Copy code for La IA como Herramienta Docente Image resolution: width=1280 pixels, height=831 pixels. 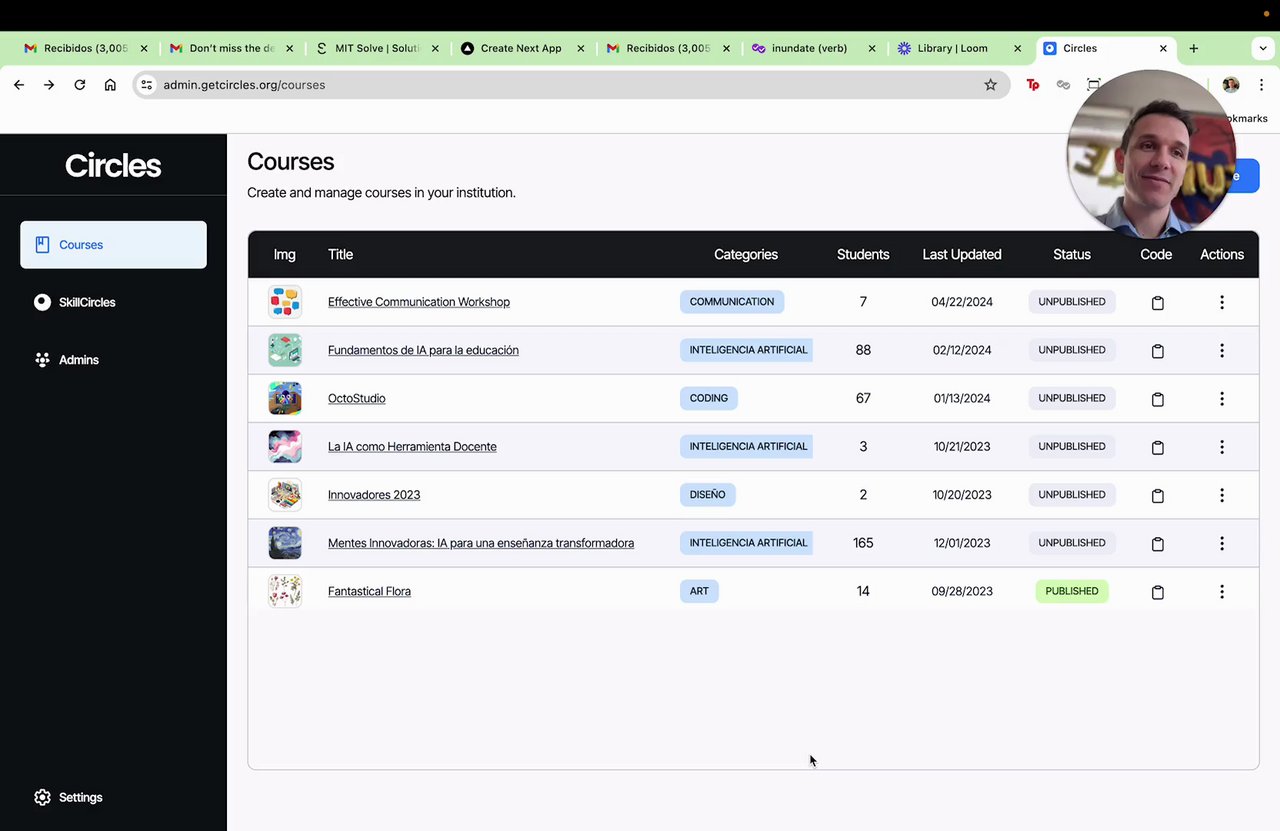[1157, 447]
